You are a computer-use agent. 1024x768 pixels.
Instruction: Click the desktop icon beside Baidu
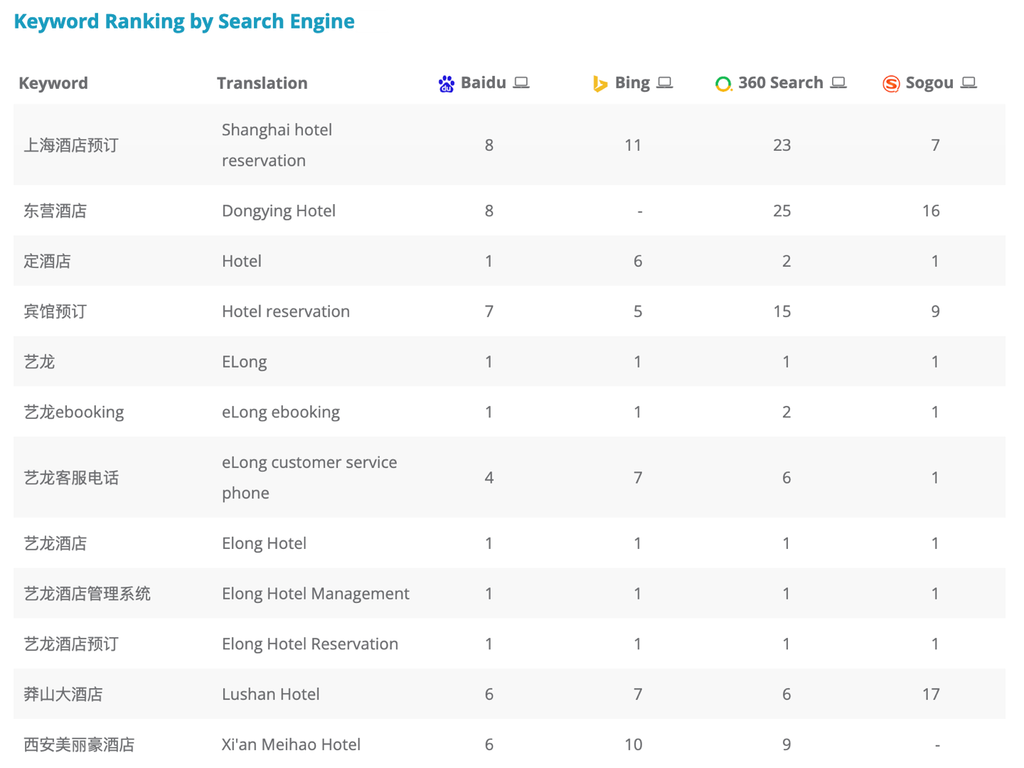coord(521,83)
